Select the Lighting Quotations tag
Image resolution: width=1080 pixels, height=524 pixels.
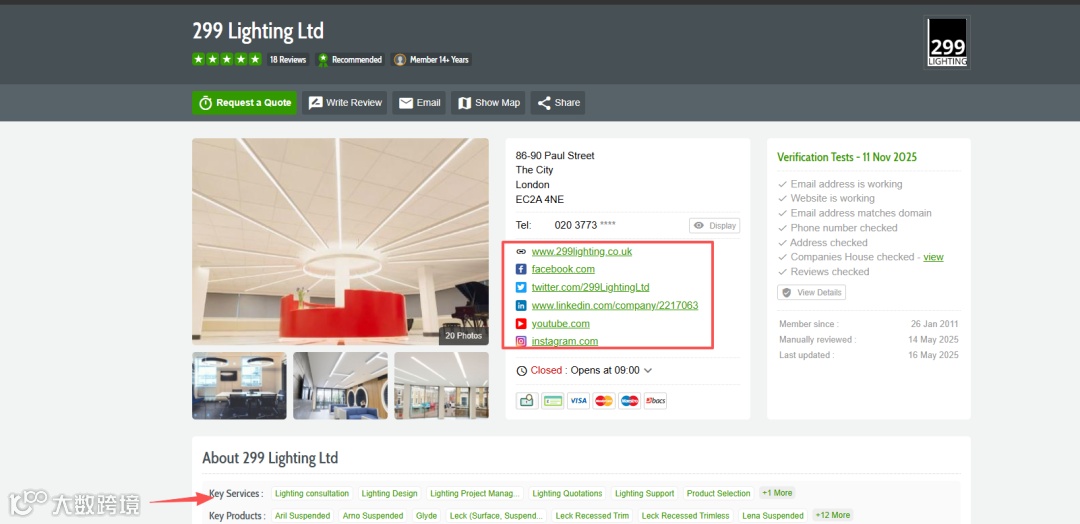coord(568,493)
